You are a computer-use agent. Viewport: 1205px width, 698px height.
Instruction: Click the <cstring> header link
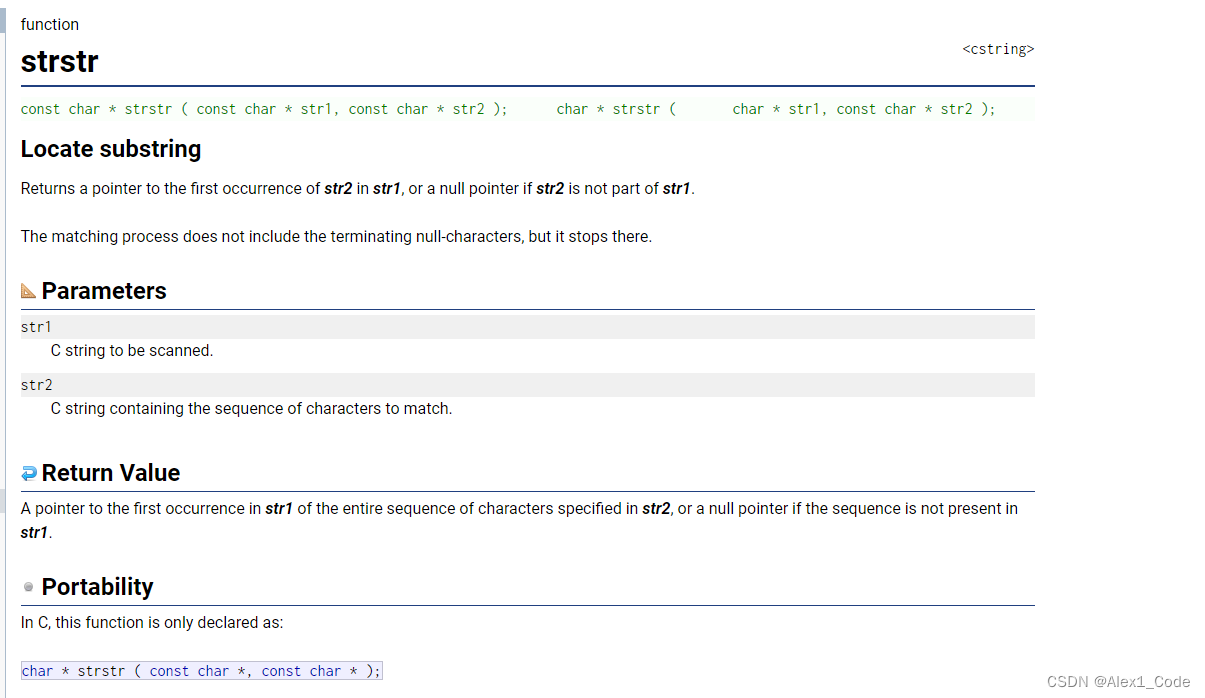click(x=998, y=49)
